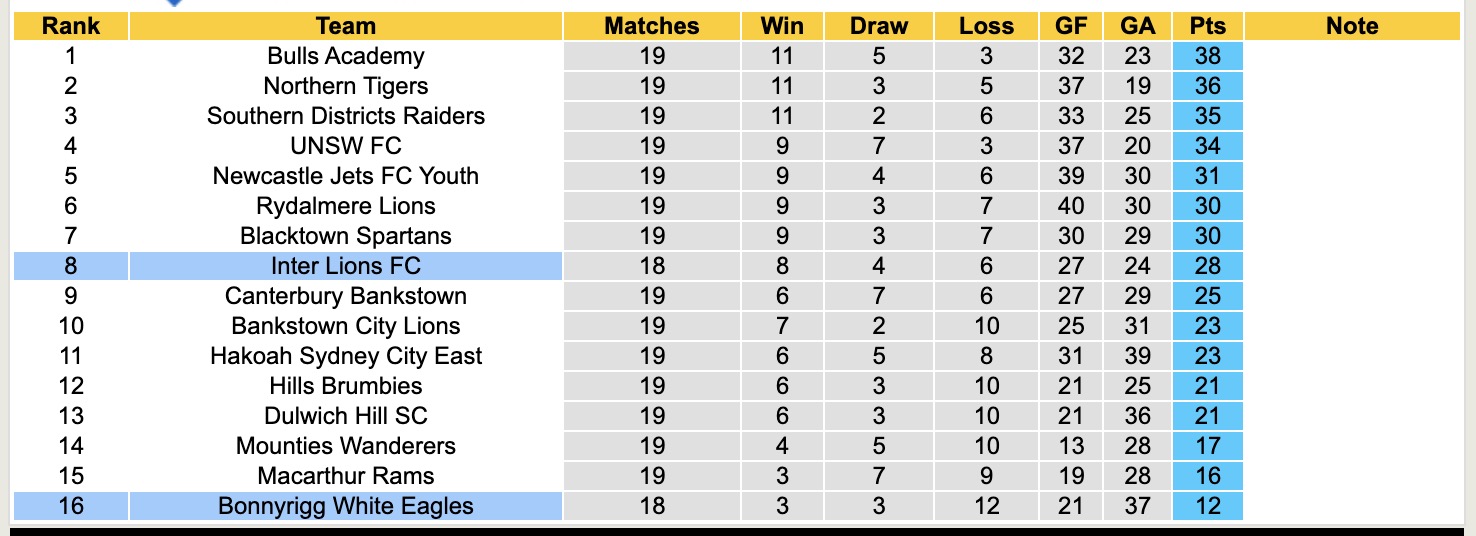
Task: Select the Team column header
Action: (345, 26)
